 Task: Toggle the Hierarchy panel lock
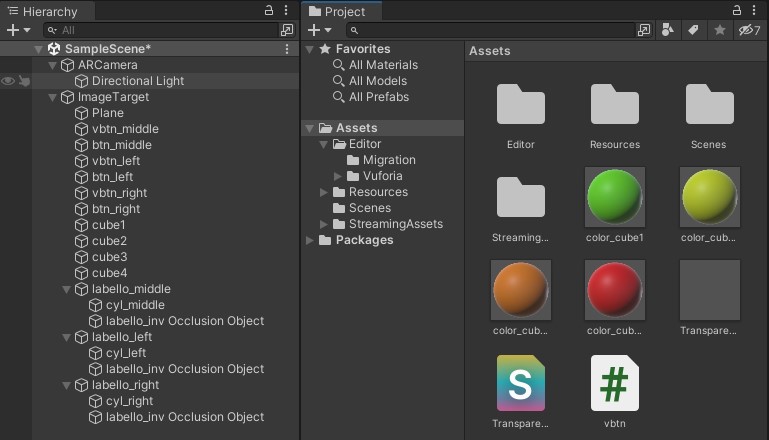(268, 10)
